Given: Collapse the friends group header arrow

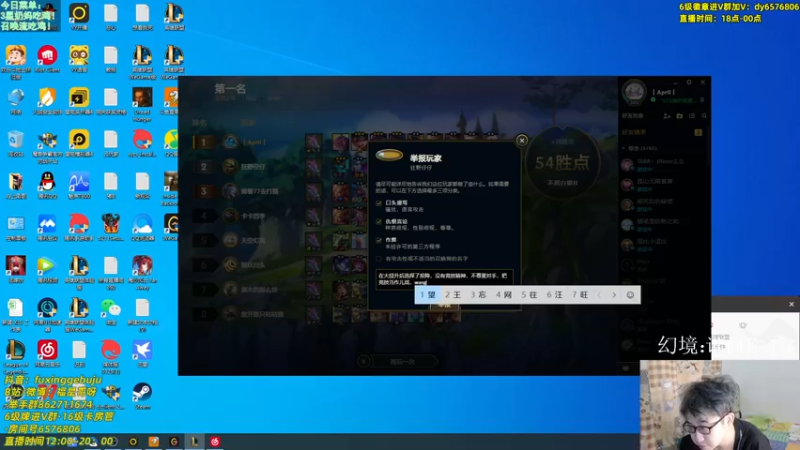Looking at the screenshot, I should pos(623,148).
